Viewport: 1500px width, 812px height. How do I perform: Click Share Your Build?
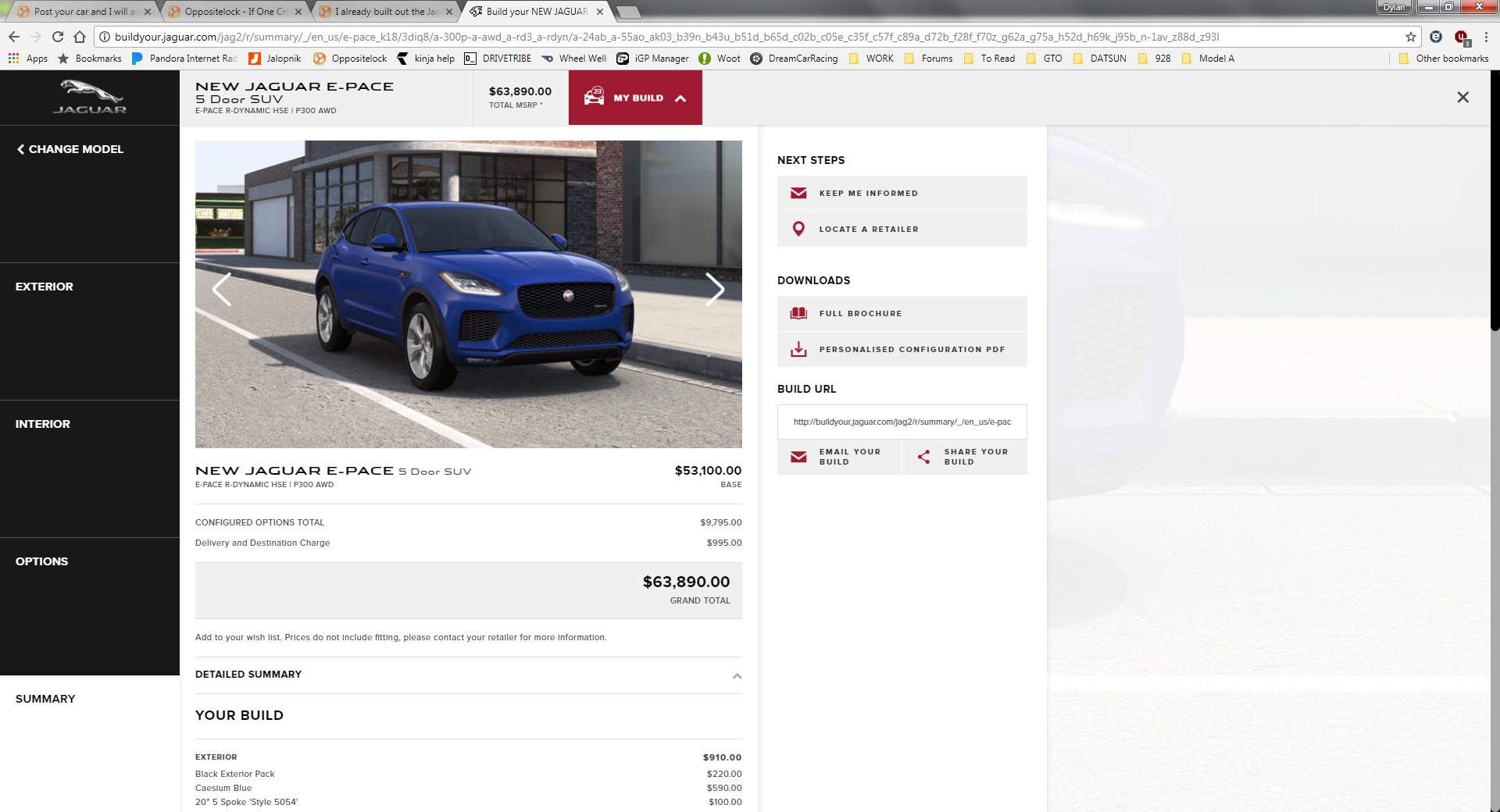click(x=965, y=457)
